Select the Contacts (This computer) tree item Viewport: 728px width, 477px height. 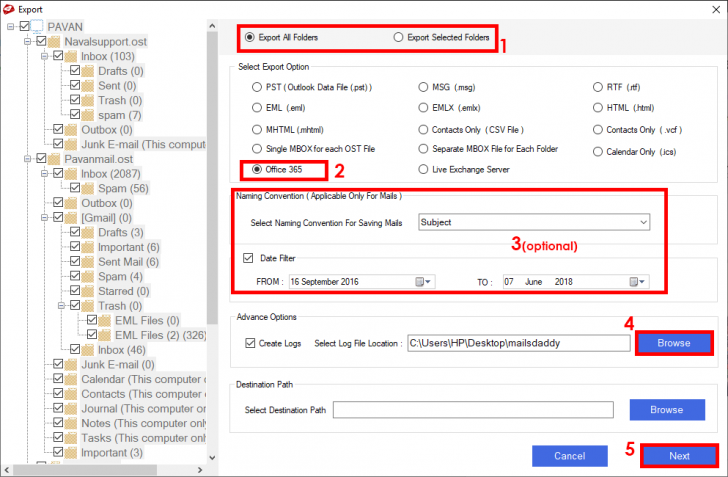(143, 394)
